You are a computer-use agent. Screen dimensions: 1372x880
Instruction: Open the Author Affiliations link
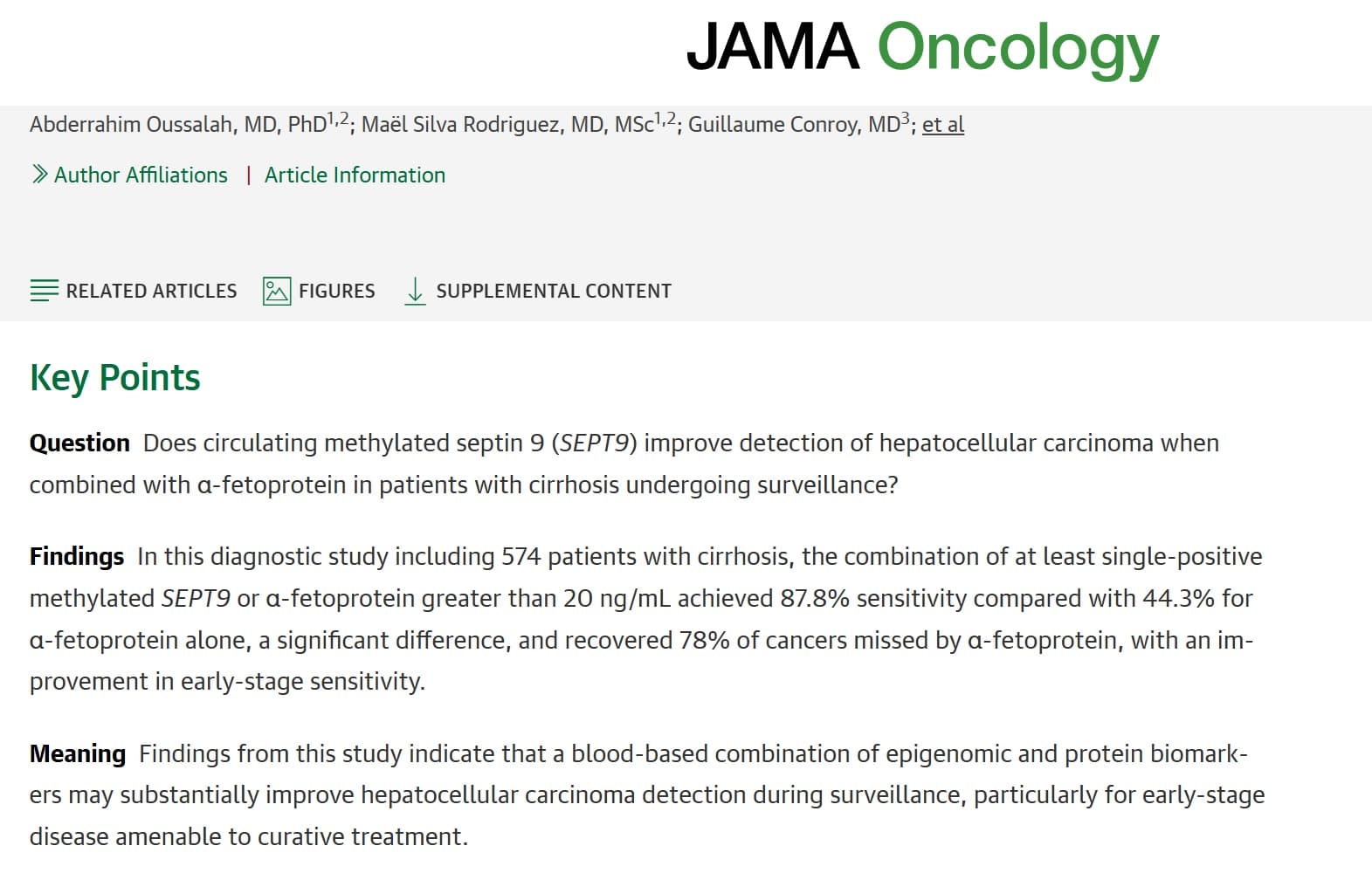141,175
